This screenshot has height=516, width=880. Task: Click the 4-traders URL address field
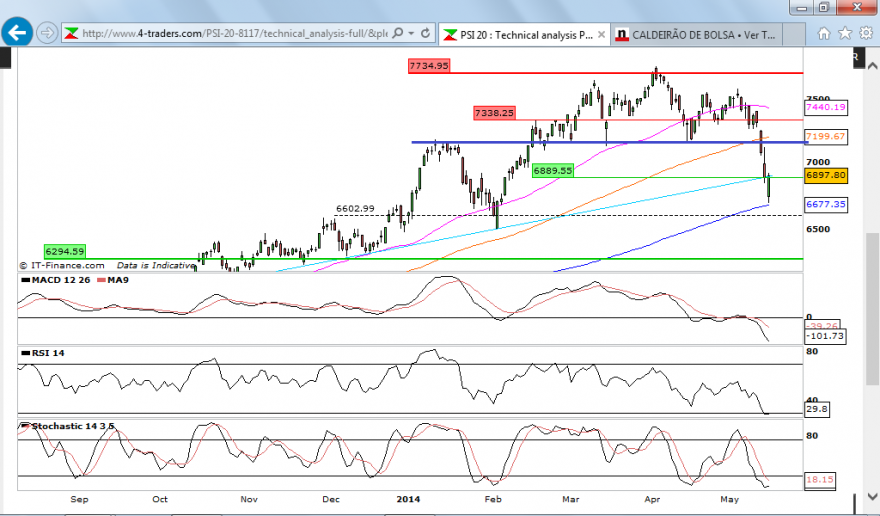[x=235, y=33]
